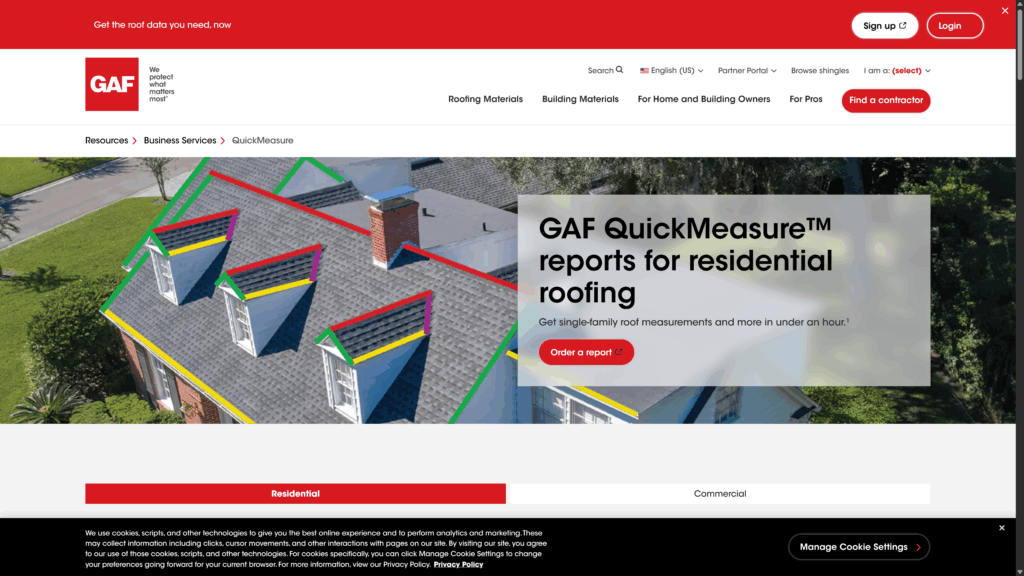
Task: Open the Partner Portal dropdown
Action: coord(747,70)
